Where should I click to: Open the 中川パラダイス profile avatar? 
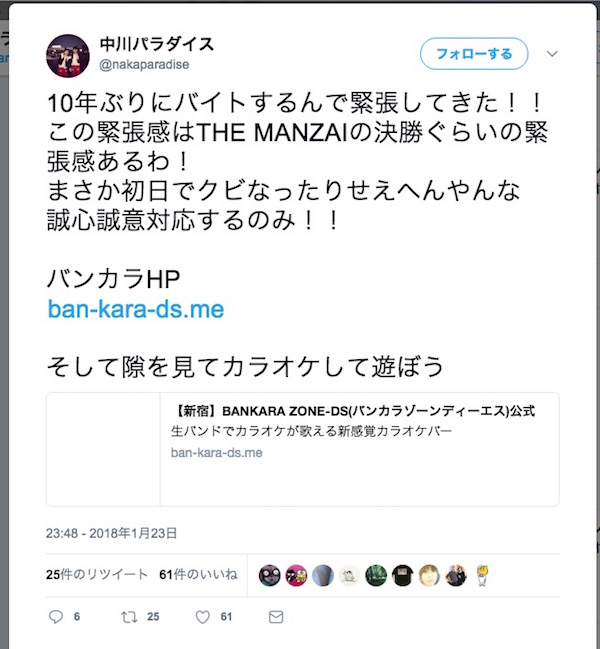67,56
